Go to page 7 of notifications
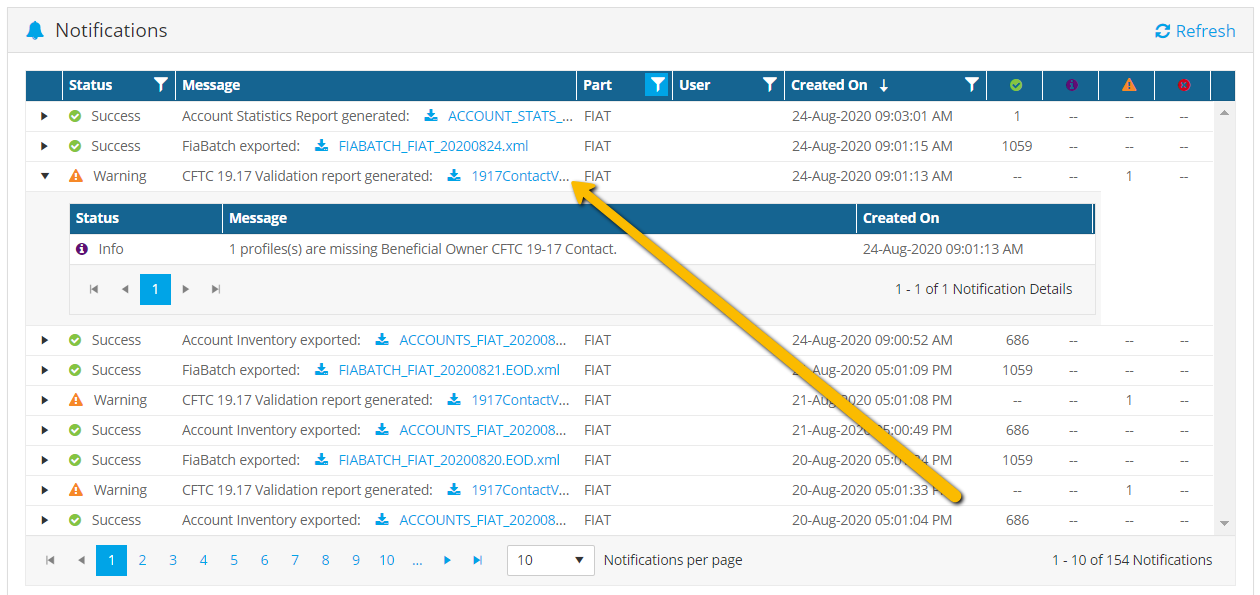1260x595 pixels. (295, 560)
